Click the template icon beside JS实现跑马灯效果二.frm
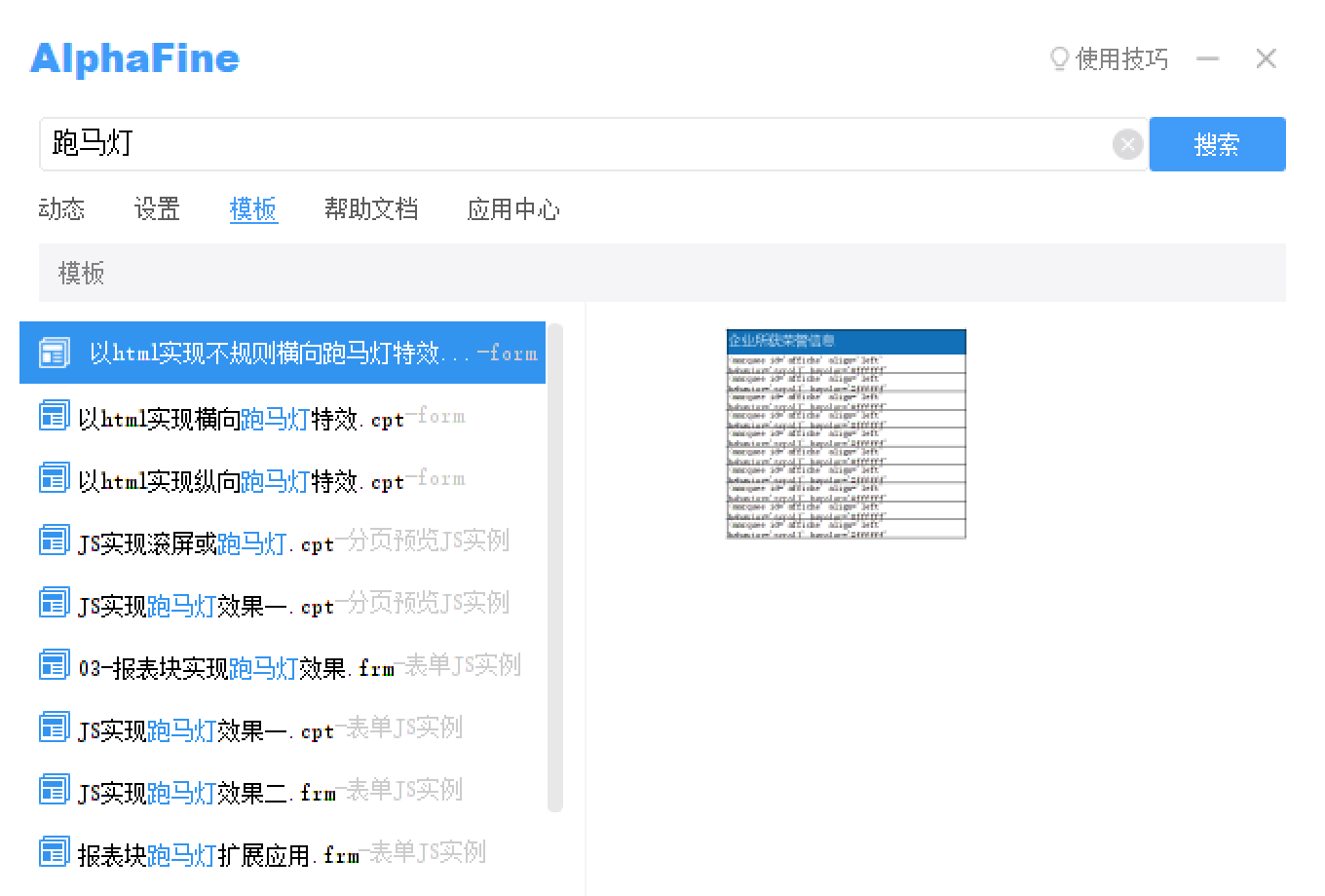1325x896 pixels. pyautogui.click(x=54, y=790)
